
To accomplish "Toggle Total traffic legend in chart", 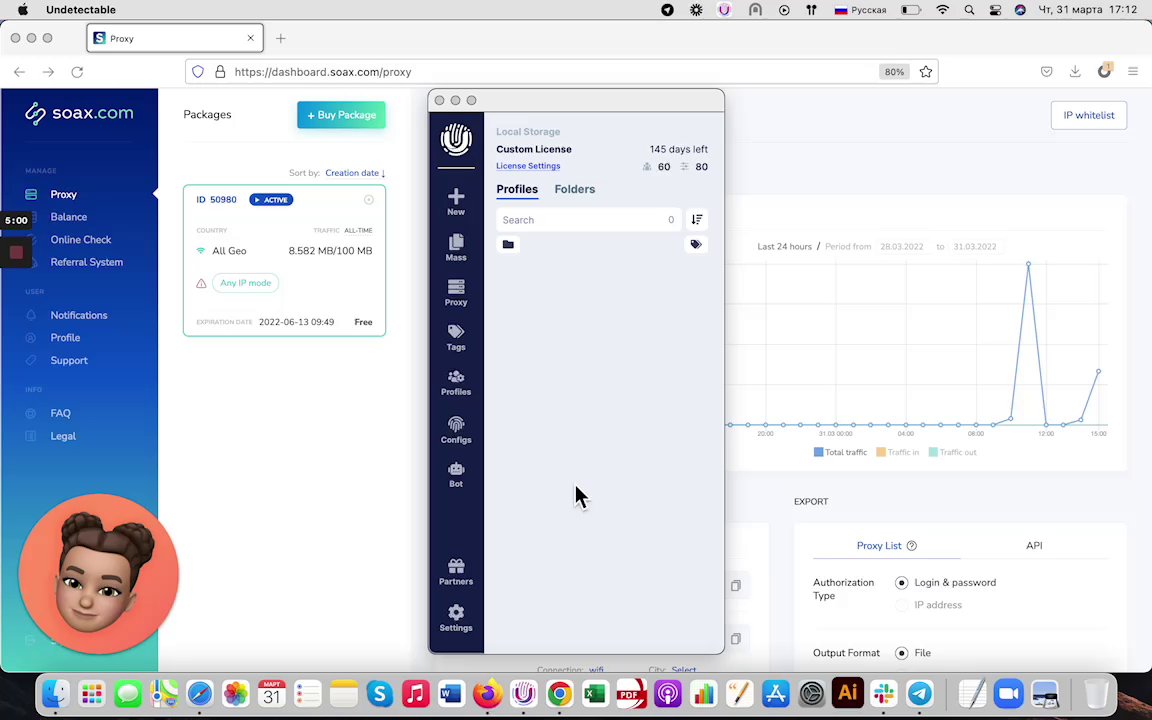I will tap(840, 453).
